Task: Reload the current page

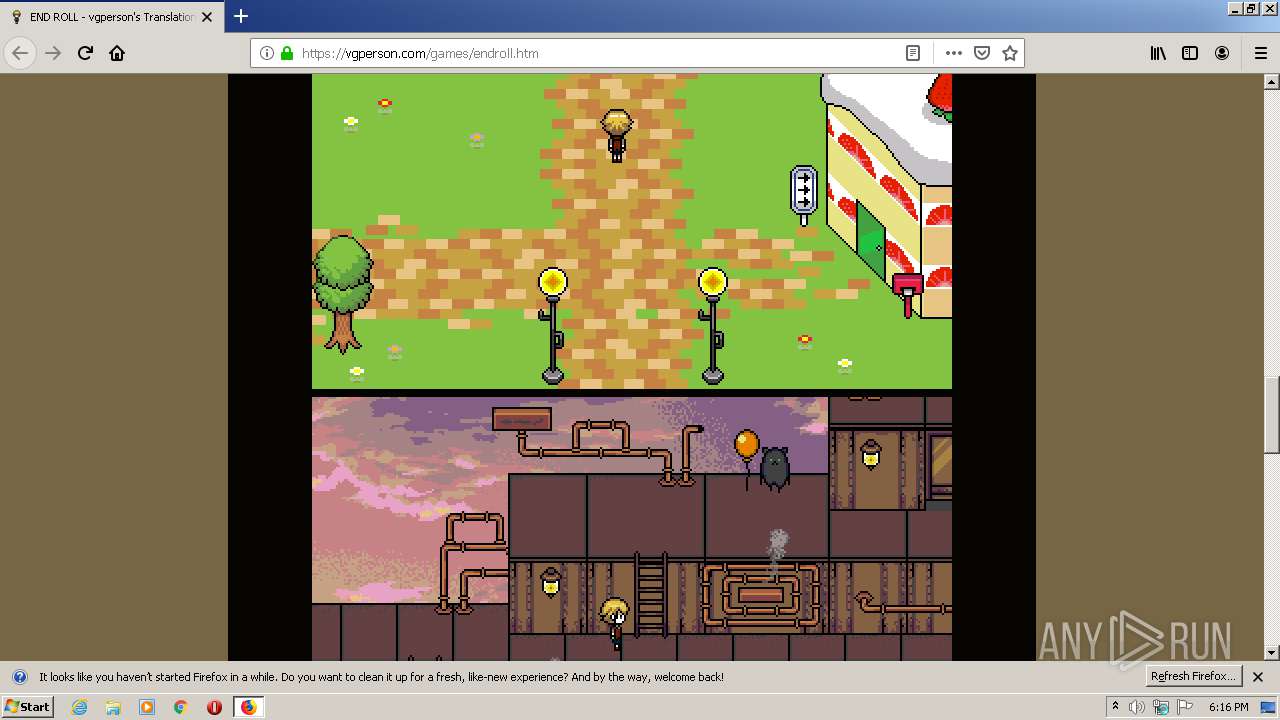Action: pos(85,53)
